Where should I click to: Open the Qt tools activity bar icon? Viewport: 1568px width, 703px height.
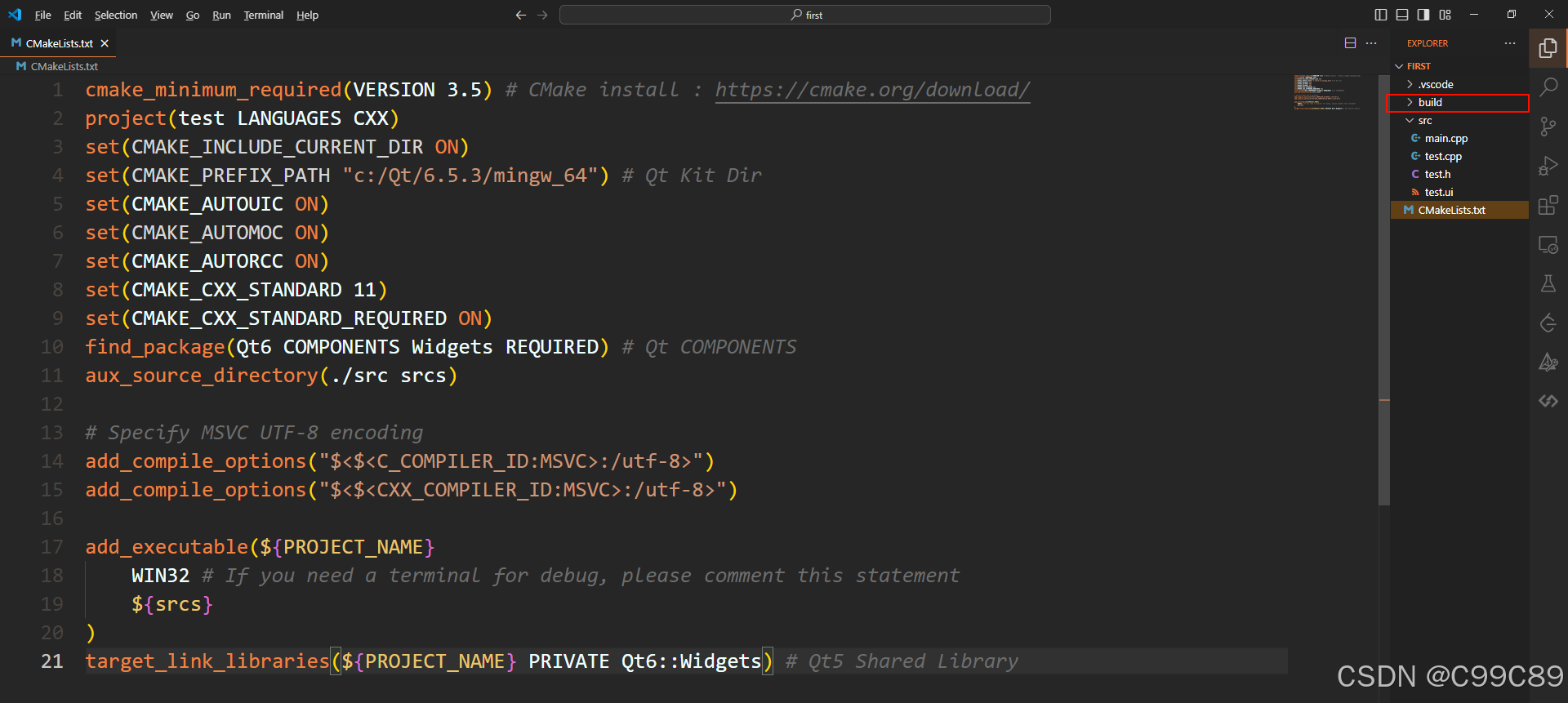click(x=1548, y=323)
